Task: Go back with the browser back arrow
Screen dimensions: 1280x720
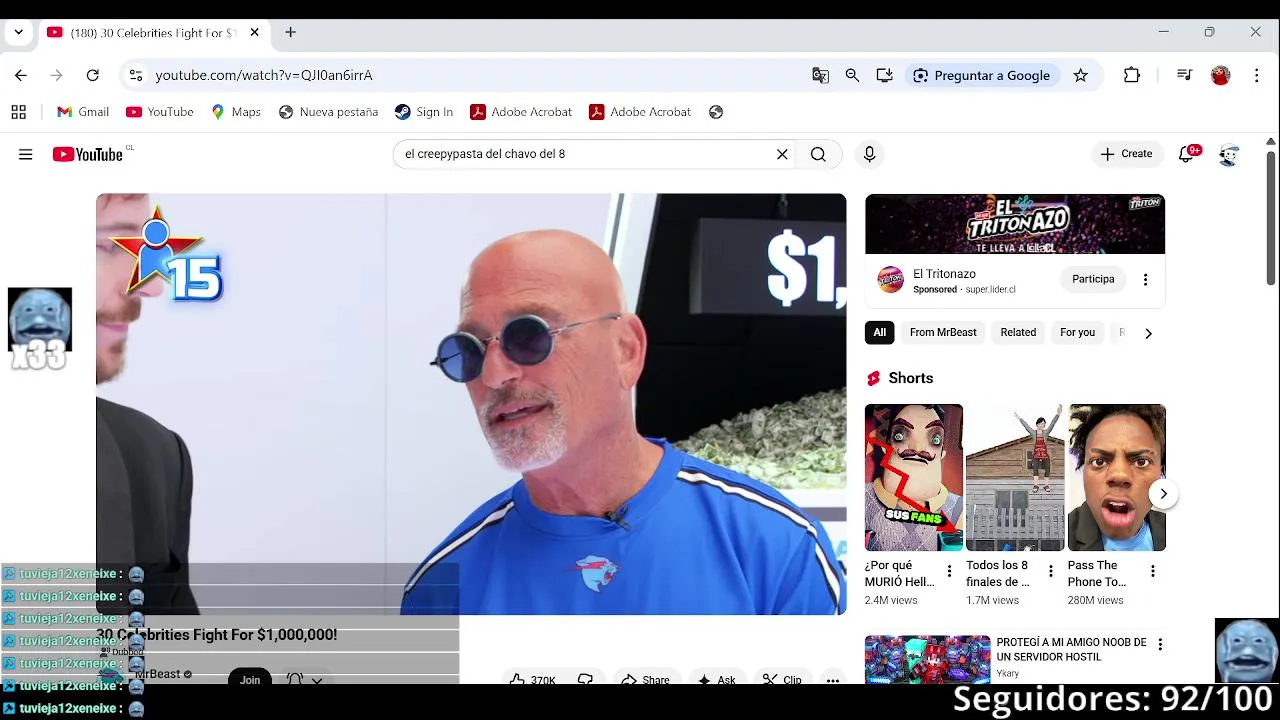Action: tap(21, 75)
